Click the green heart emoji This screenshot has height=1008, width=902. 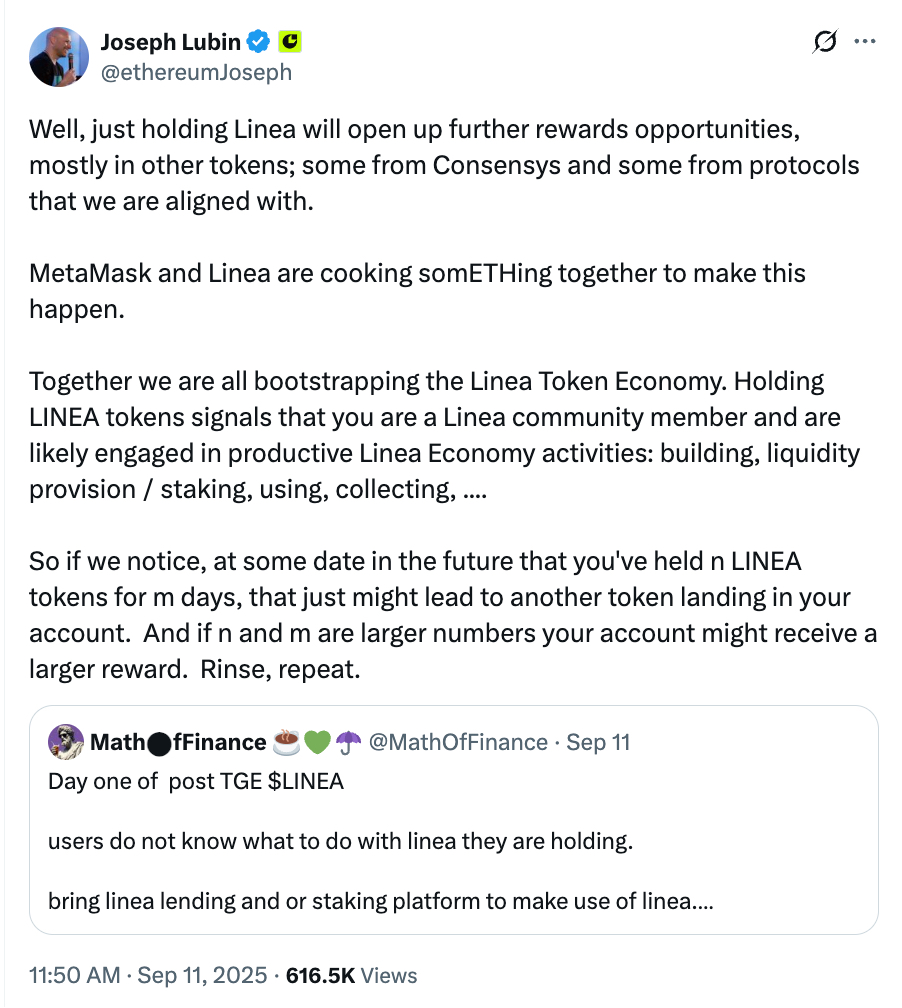tap(317, 742)
